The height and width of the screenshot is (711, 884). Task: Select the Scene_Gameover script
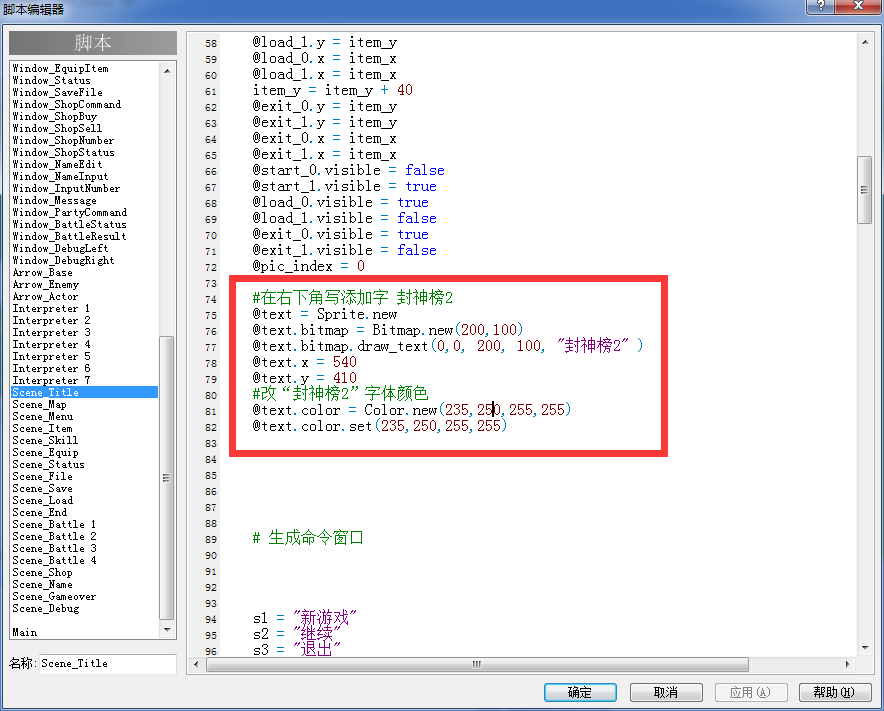tap(85, 597)
